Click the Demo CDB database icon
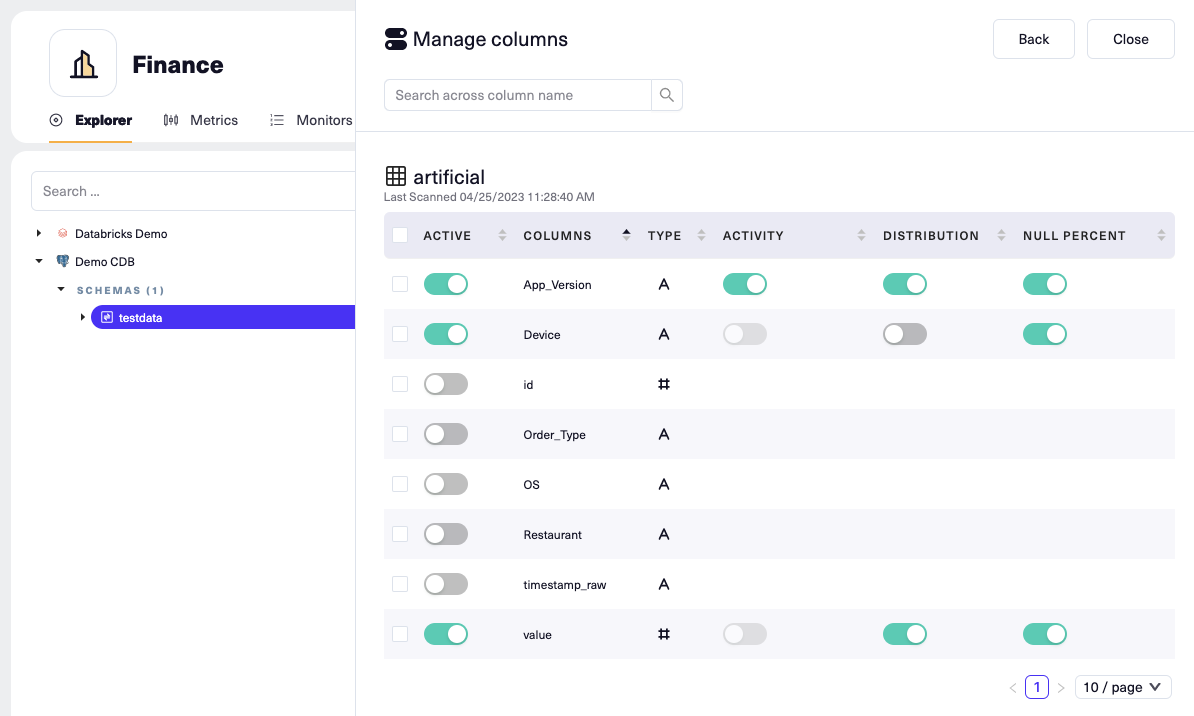Screen dimensions: 1194x716 point(62,261)
